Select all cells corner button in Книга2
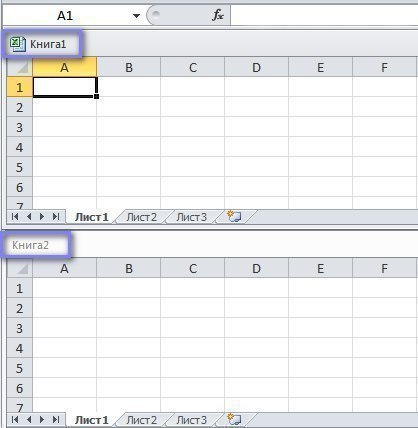The width and height of the screenshot is (418, 428). 20,268
